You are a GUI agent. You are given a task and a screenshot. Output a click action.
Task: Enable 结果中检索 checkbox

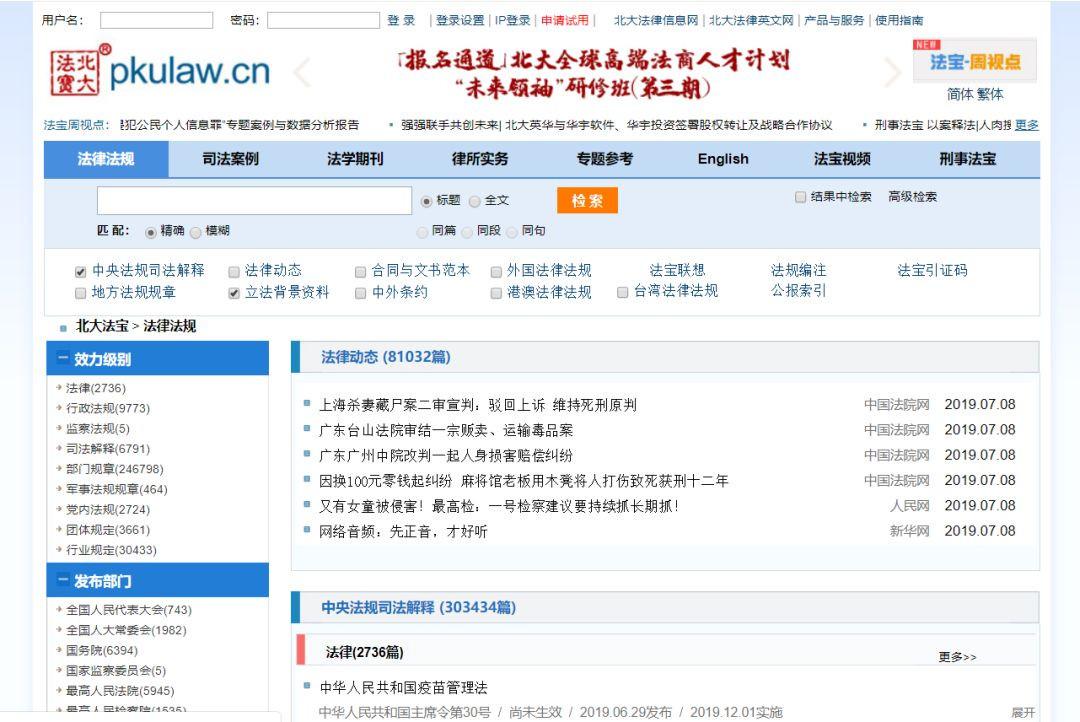click(x=800, y=197)
